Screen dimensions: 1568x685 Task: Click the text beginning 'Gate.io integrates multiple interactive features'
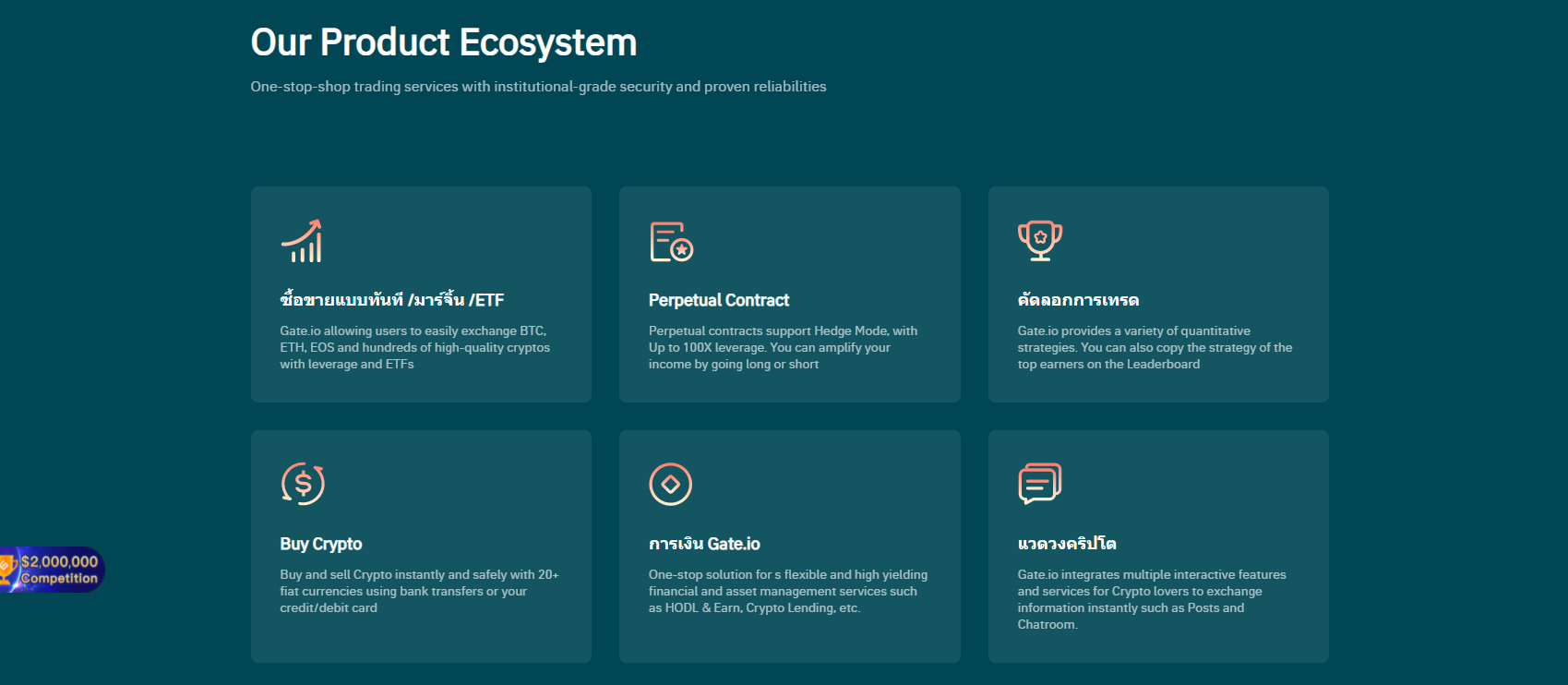1152,599
